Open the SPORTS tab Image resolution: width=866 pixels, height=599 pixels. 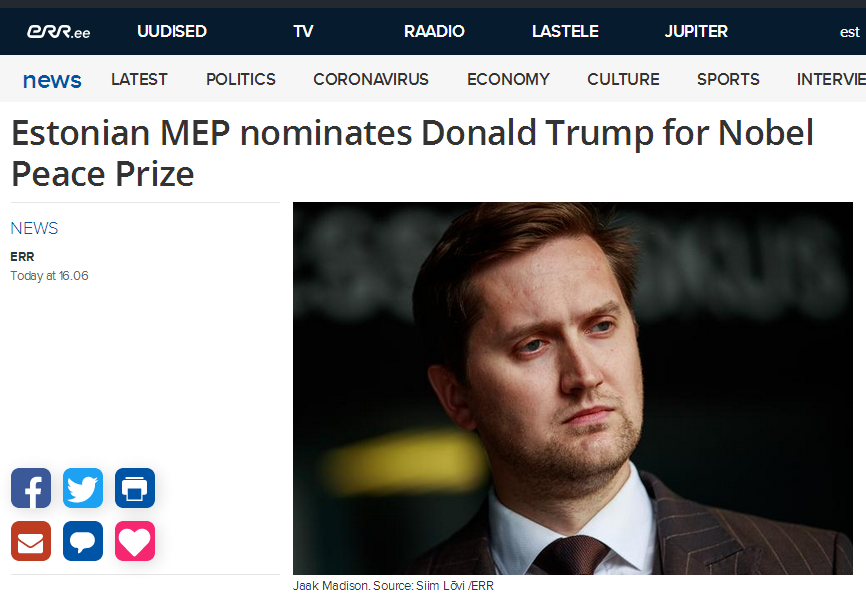728,80
